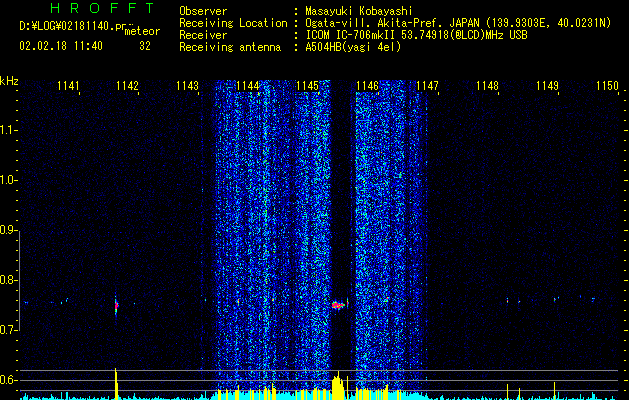This screenshot has width=629, height=400.
Task: Click the long red echo after 1145
Action: click(x=338, y=305)
